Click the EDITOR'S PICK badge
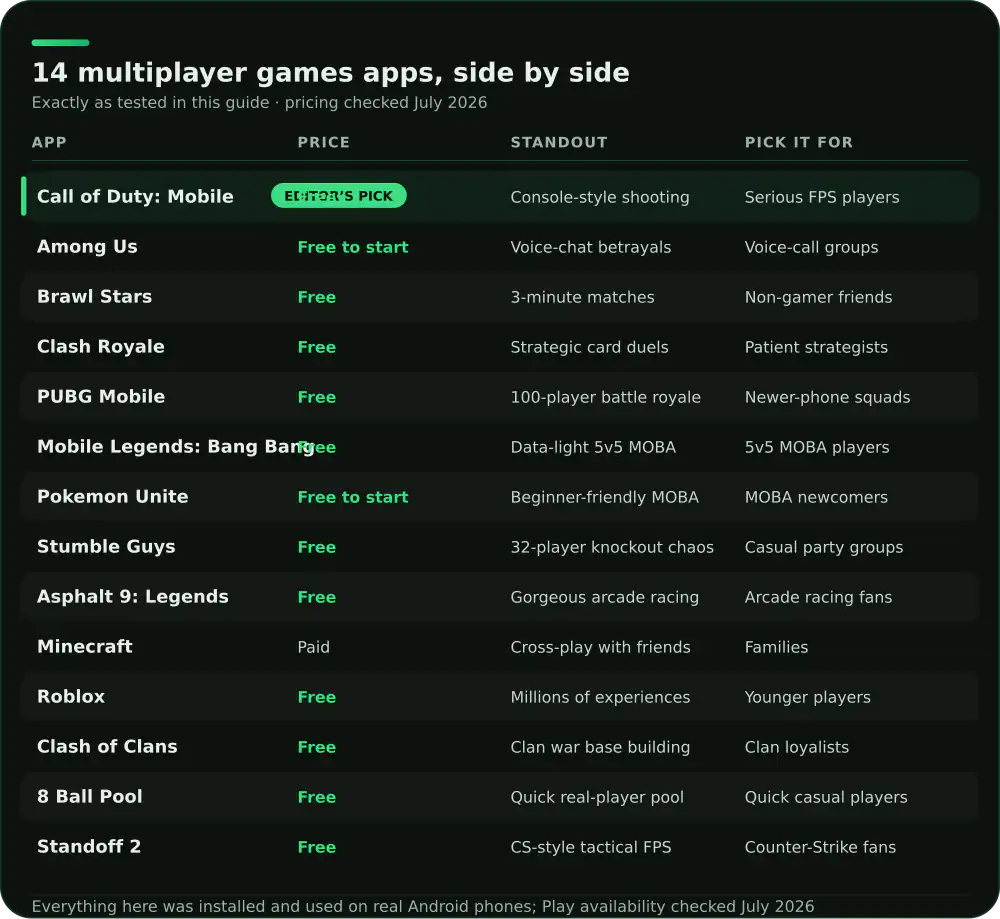 (x=339, y=196)
